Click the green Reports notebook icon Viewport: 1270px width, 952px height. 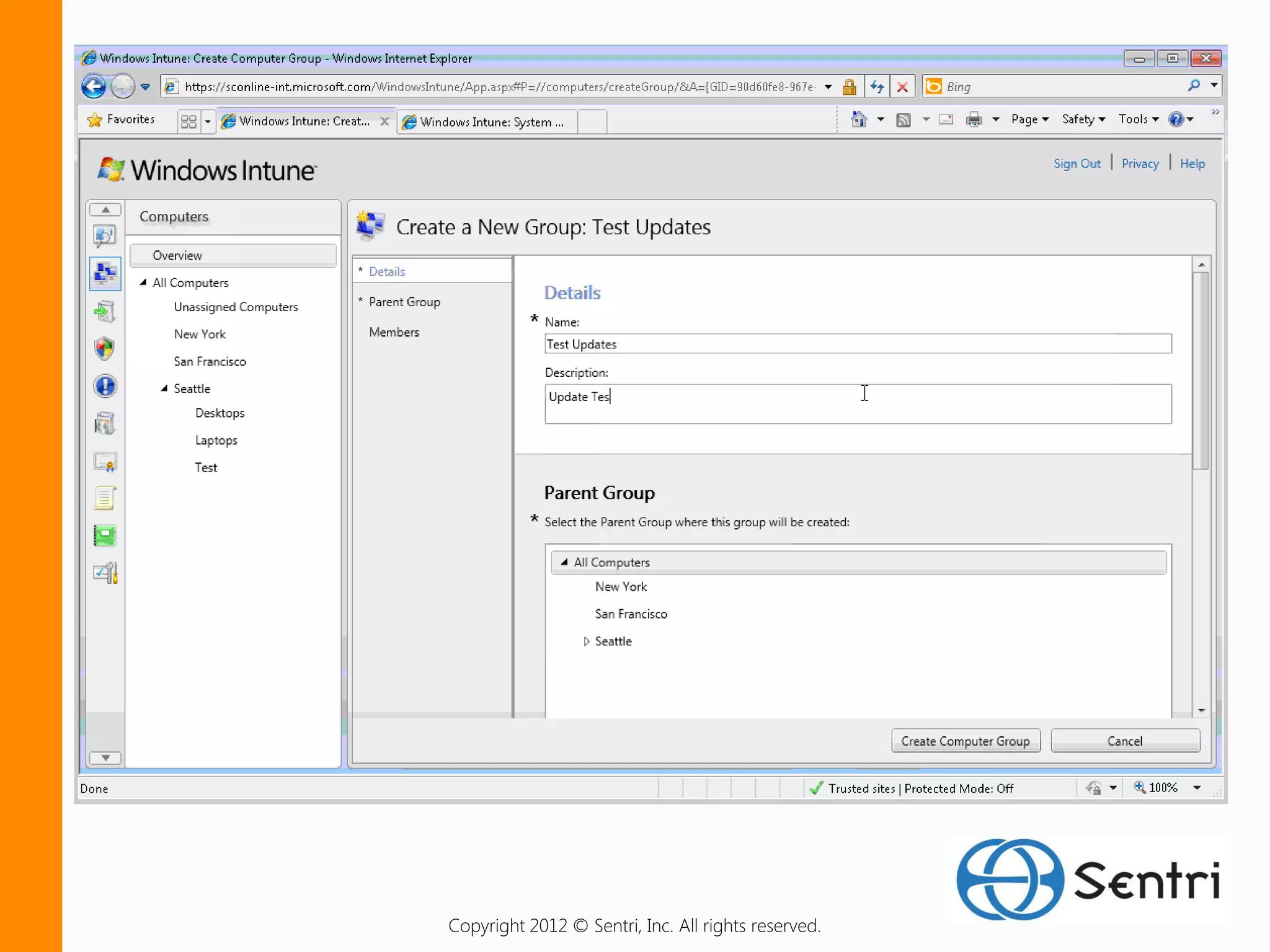click(x=105, y=535)
